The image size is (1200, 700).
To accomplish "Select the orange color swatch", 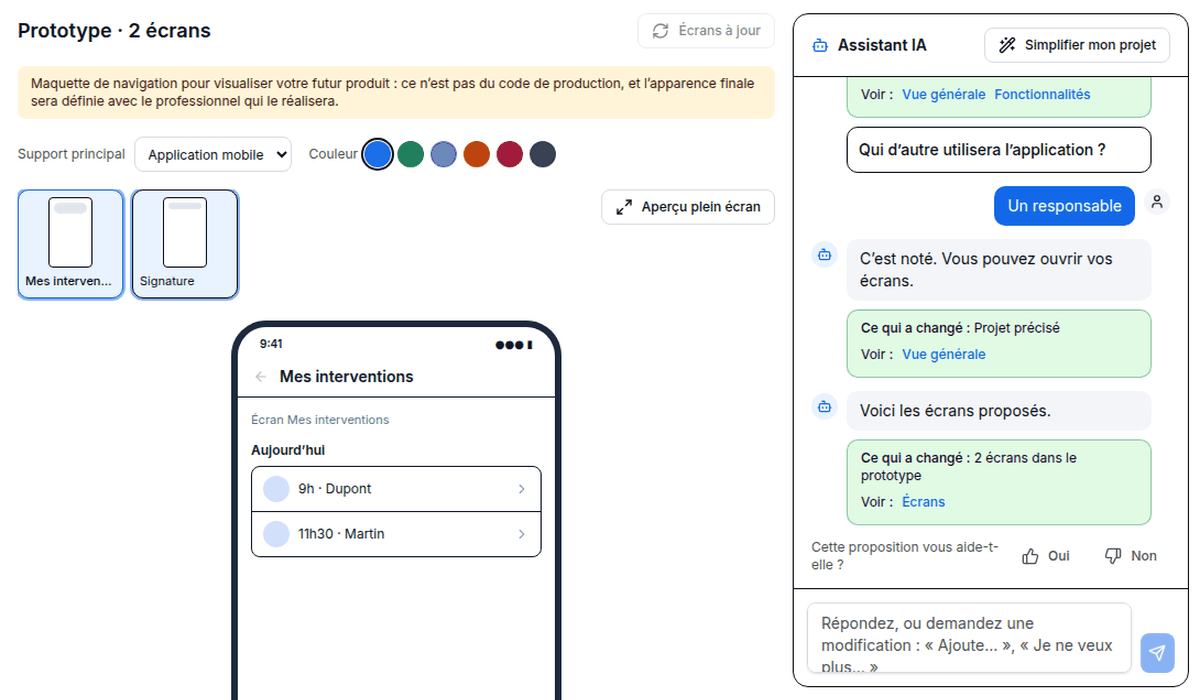I will (x=476, y=154).
